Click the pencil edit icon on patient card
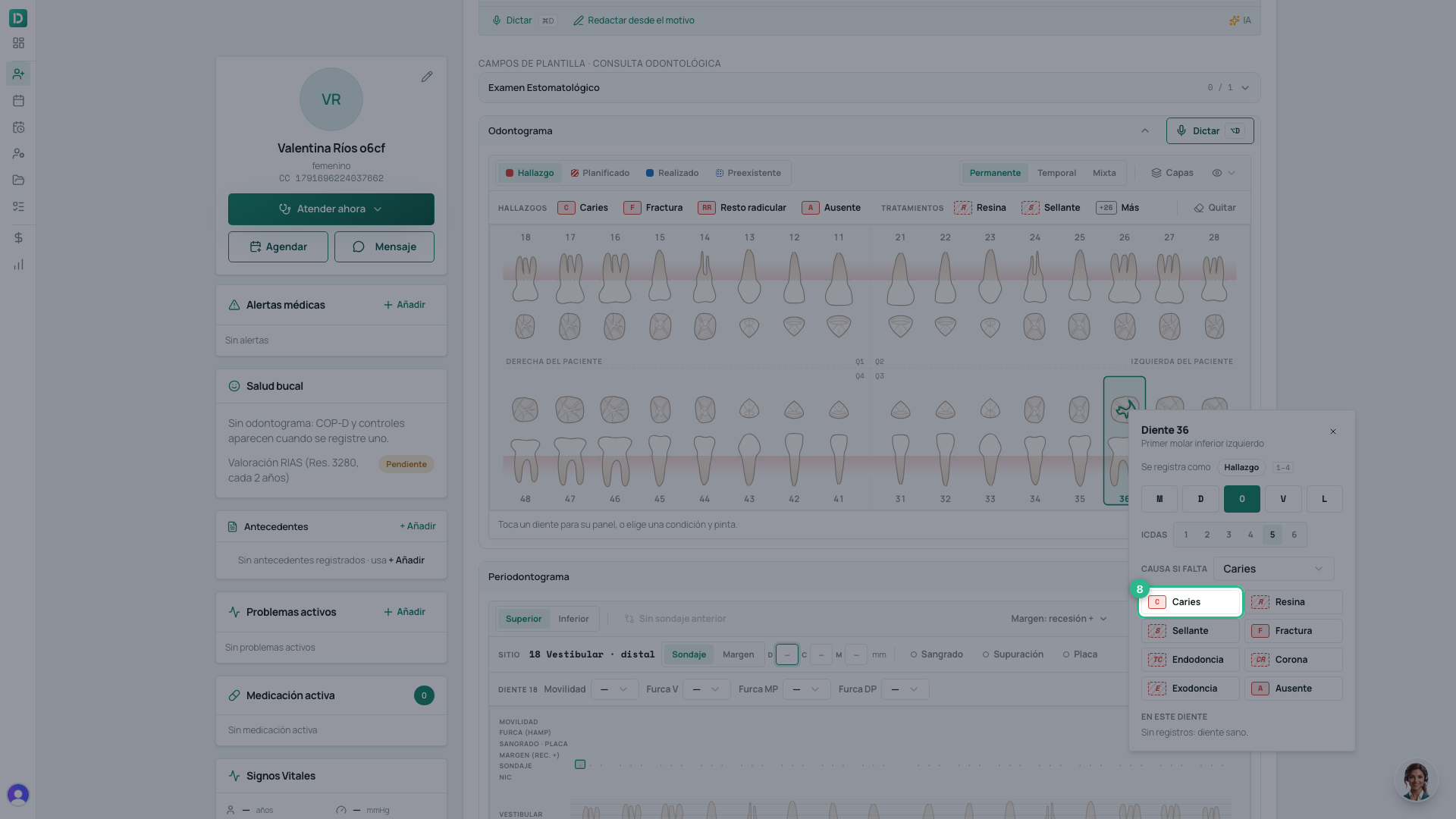The image size is (1456, 819). pos(427,77)
